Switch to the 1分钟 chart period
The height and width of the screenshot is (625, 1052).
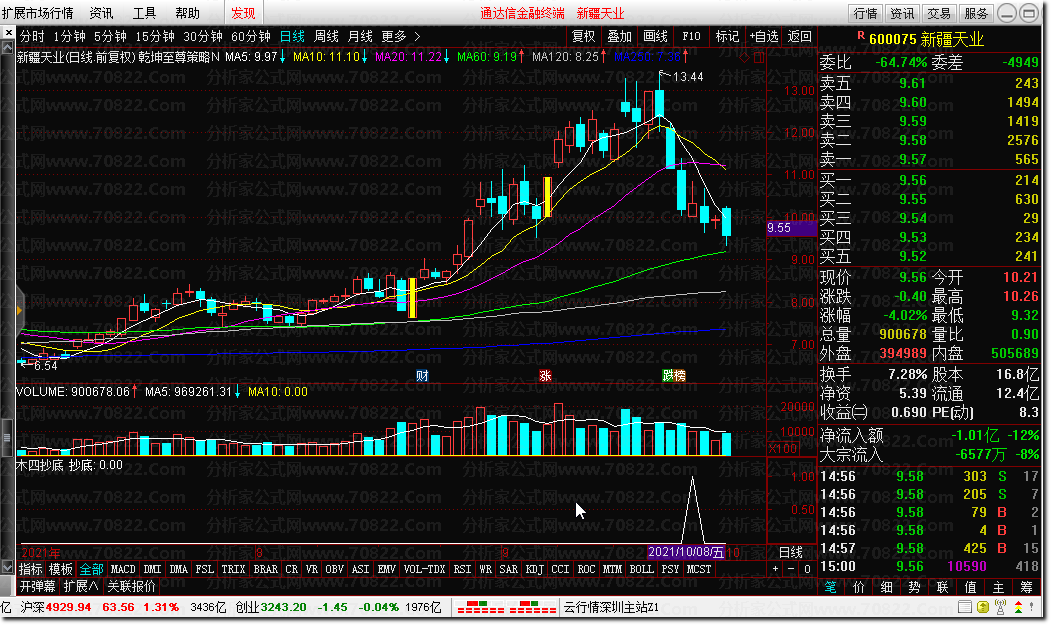coord(70,36)
